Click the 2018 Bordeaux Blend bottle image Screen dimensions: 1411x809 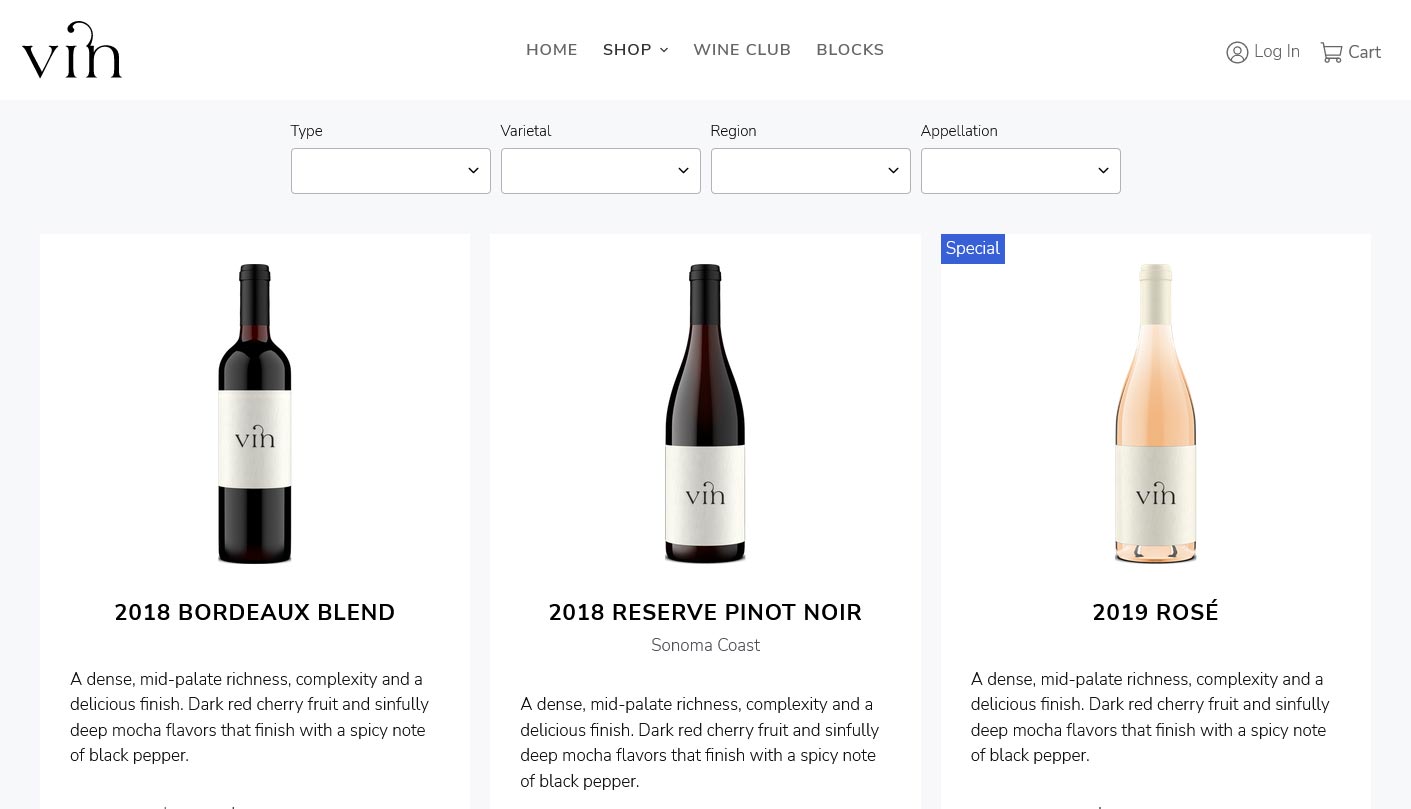click(255, 414)
